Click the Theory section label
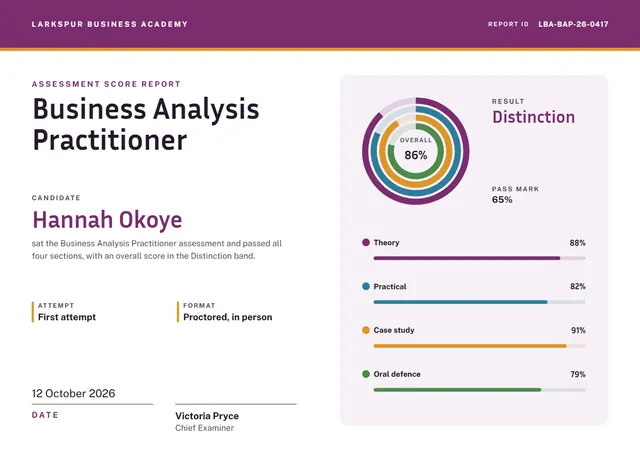The height and width of the screenshot is (453, 640). [386, 242]
